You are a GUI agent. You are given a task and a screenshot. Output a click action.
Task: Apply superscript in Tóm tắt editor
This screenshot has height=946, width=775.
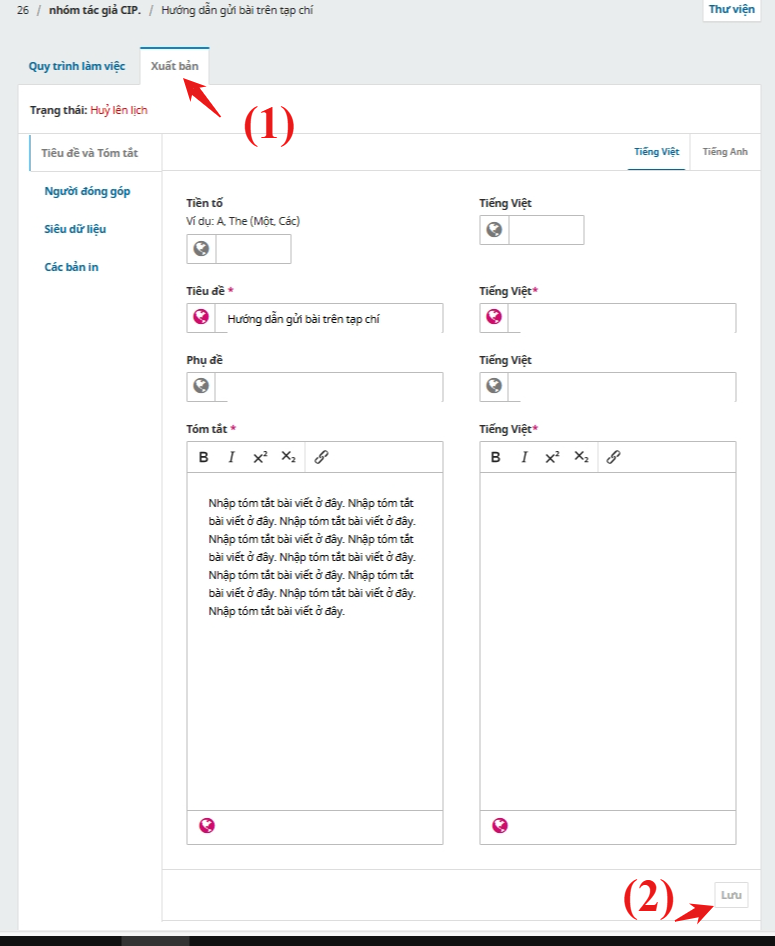click(260, 457)
